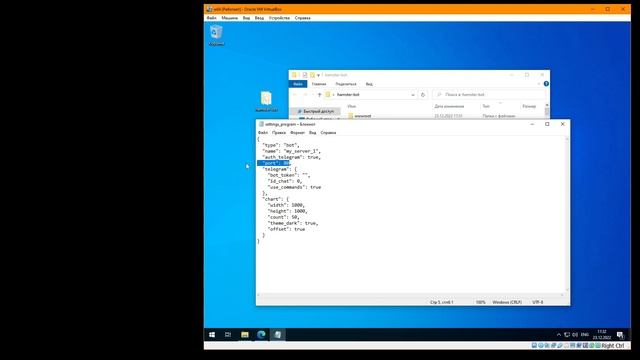Click the VirtualBox Right Ctrl host key indicator

pyautogui.click(x=613, y=346)
